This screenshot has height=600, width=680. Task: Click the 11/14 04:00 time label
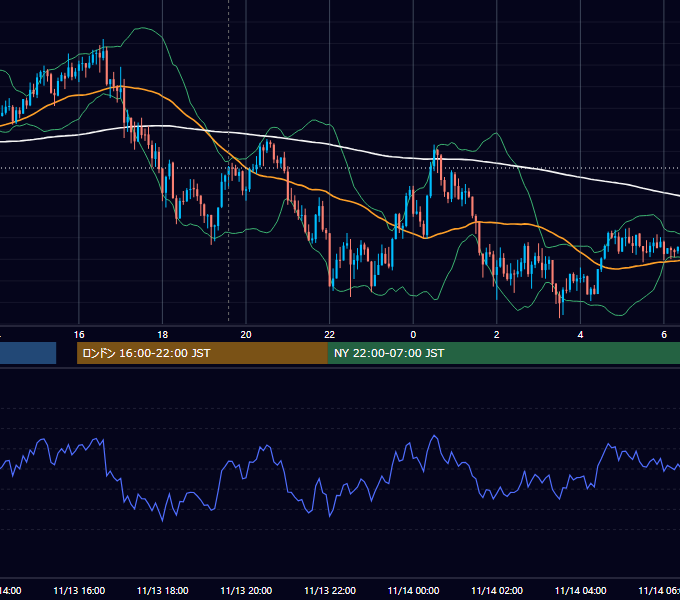[581, 590]
